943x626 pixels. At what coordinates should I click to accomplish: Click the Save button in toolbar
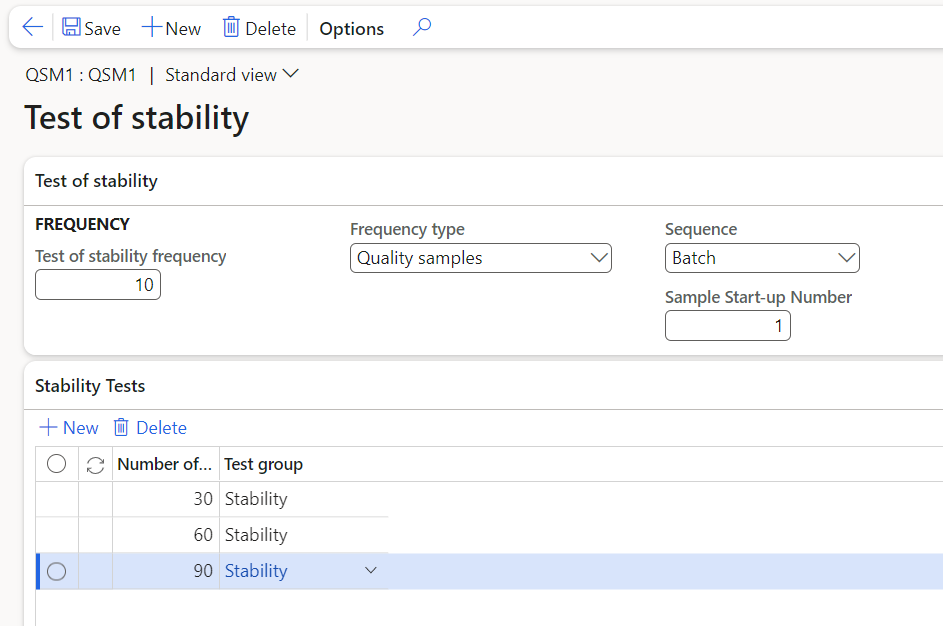[x=91, y=28]
